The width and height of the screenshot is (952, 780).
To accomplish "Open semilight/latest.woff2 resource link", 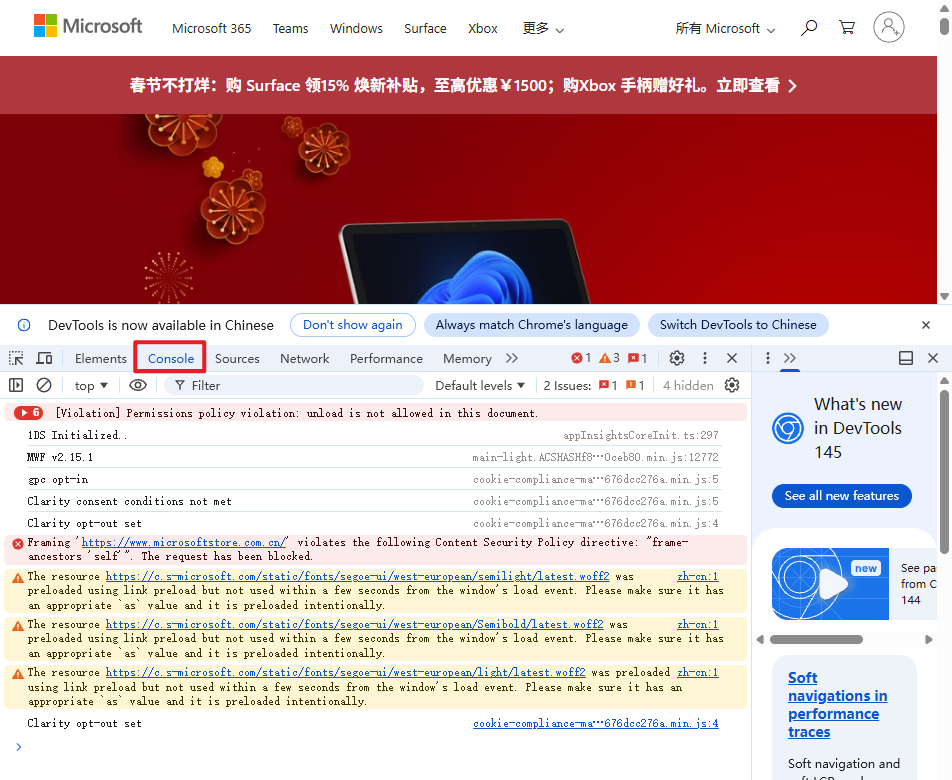I will (x=357, y=576).
